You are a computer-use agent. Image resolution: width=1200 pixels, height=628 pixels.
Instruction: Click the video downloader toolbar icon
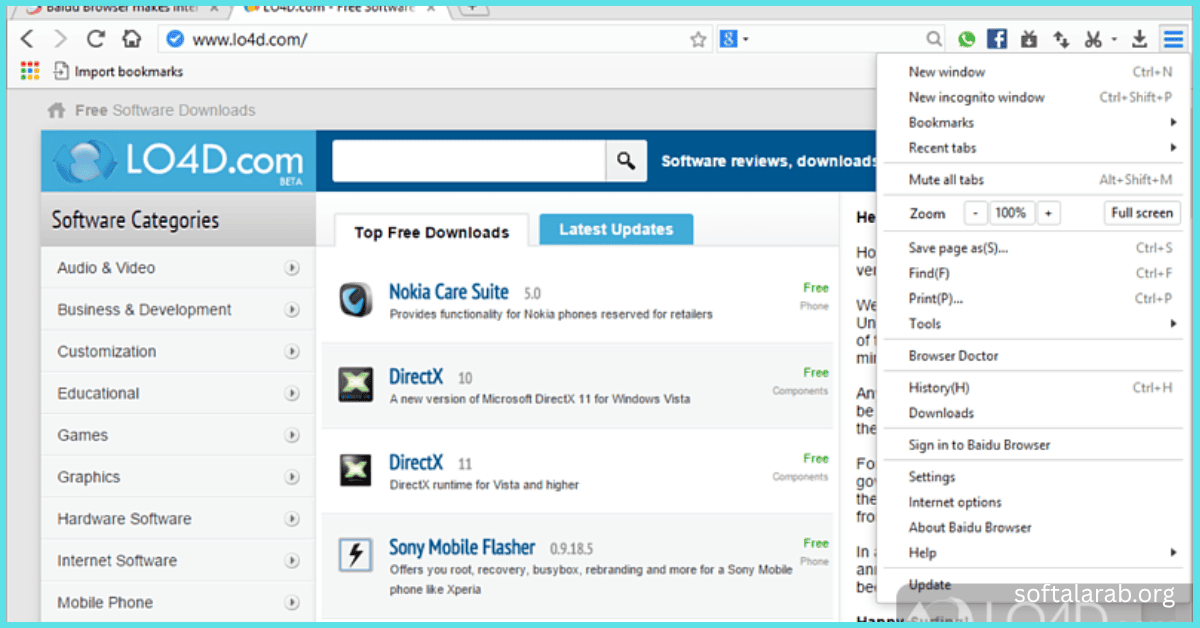point(1029,39)
